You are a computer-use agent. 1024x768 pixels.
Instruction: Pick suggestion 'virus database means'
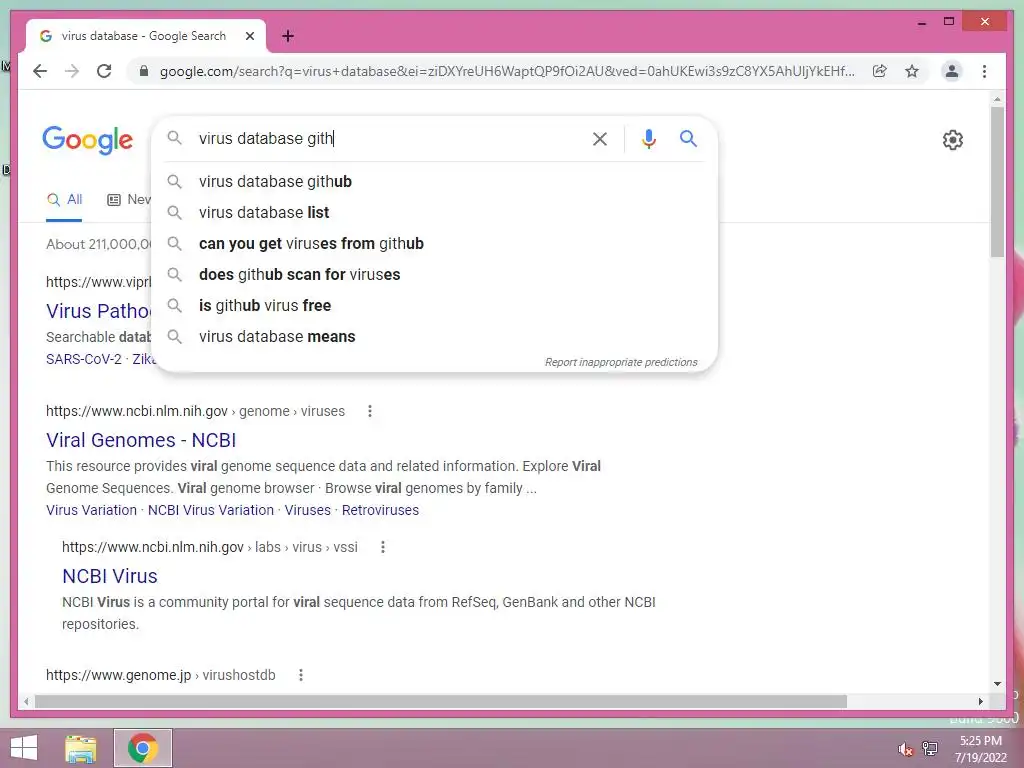pyautogui.click(x=435, y=336)
